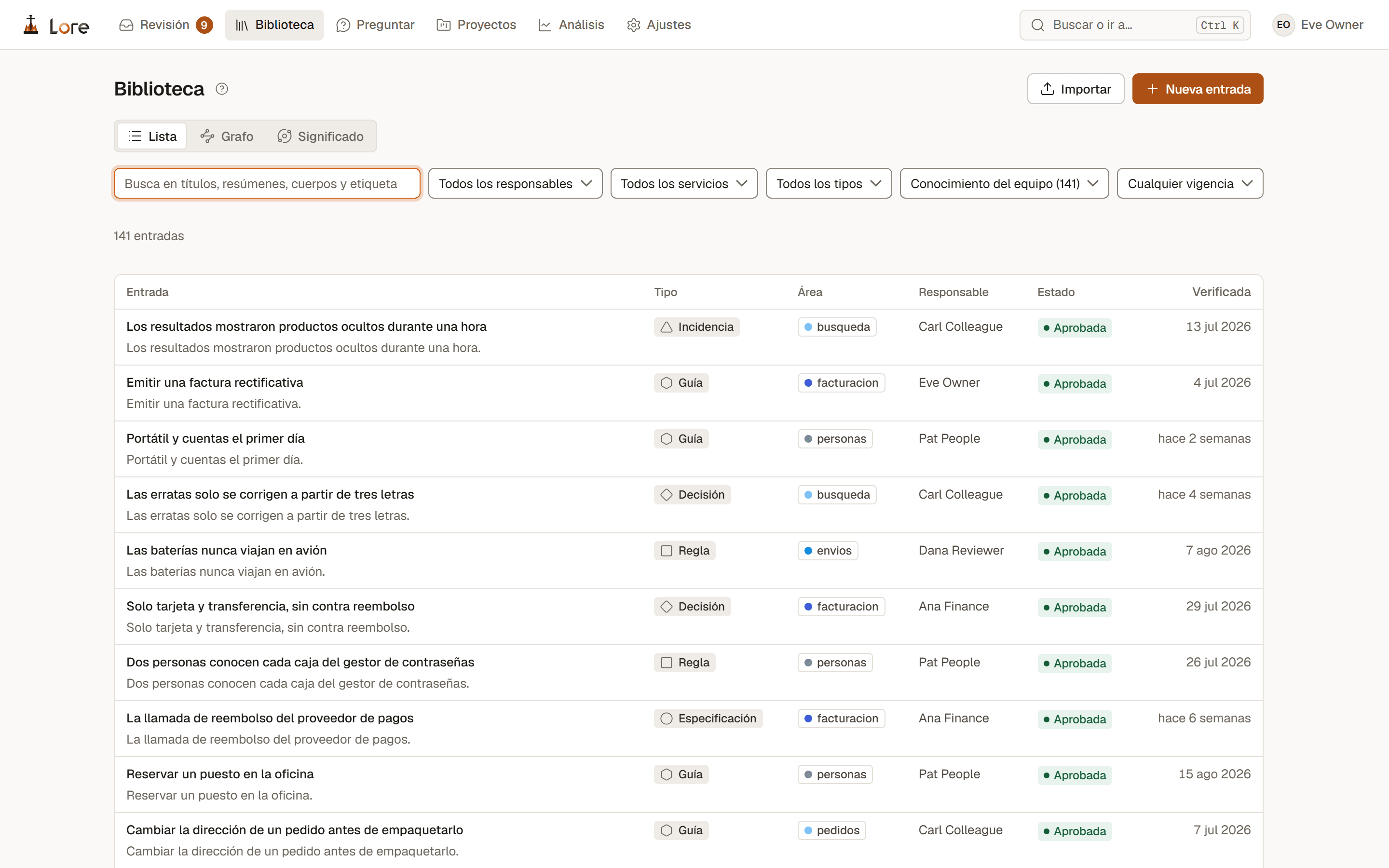Click the Biblioteca nav tab

pyautogui.click(x=274, y=25)
